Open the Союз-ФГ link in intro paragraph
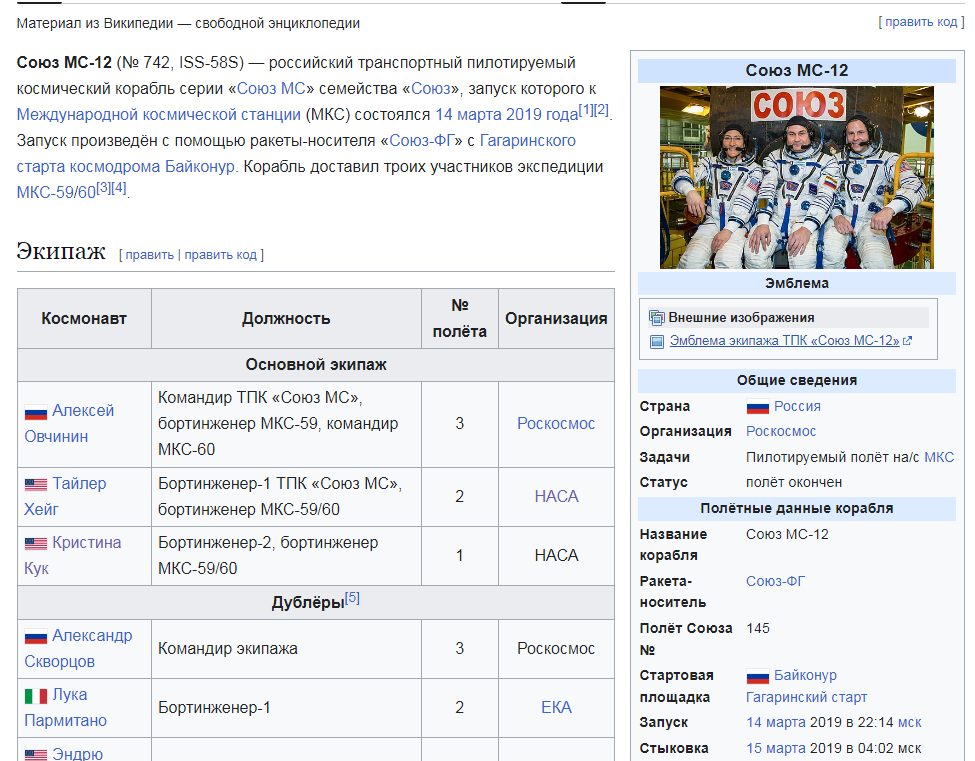This screenshot has width=975, height=761. click(x=422, y=141)
